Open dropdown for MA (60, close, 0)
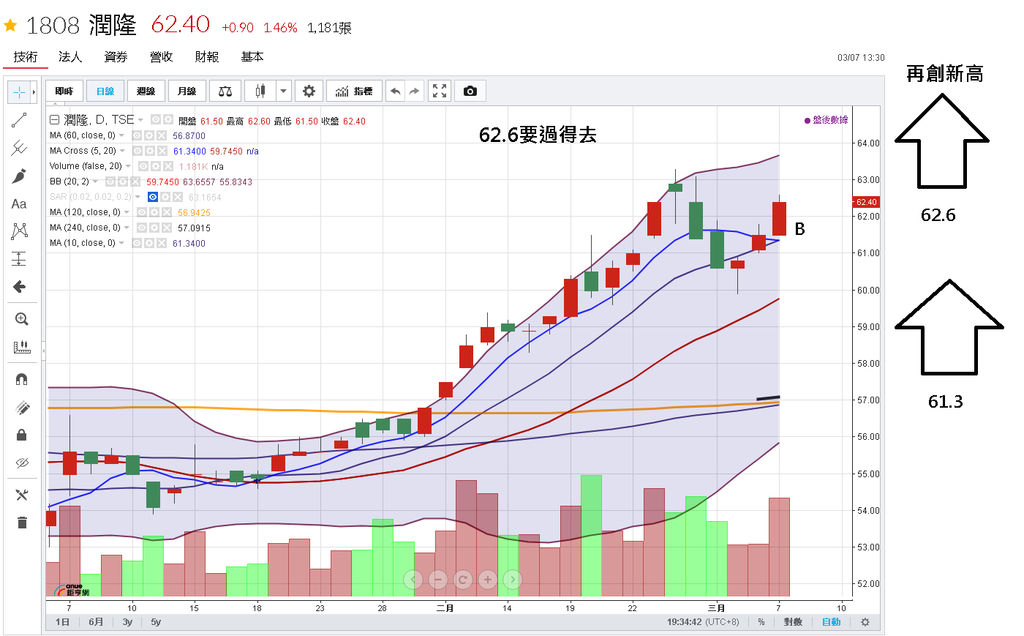This screenshot has width=1024, height=636. pyautogui.click(x=122, y=135)
